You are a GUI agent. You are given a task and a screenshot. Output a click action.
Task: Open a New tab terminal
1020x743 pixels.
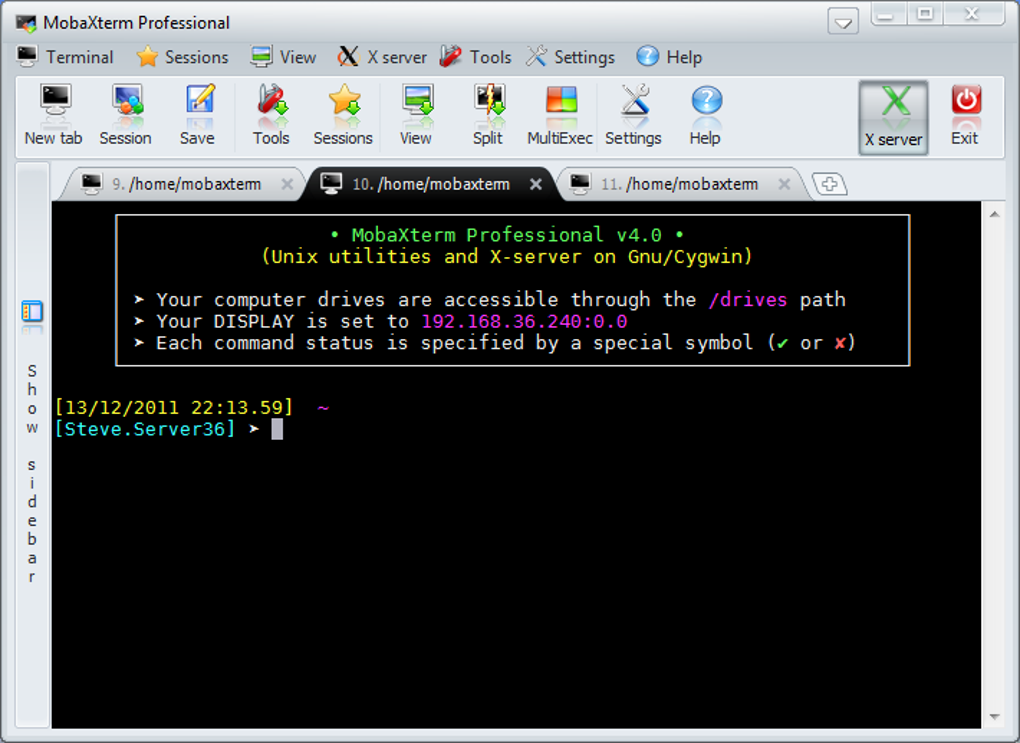pos(54,115)
